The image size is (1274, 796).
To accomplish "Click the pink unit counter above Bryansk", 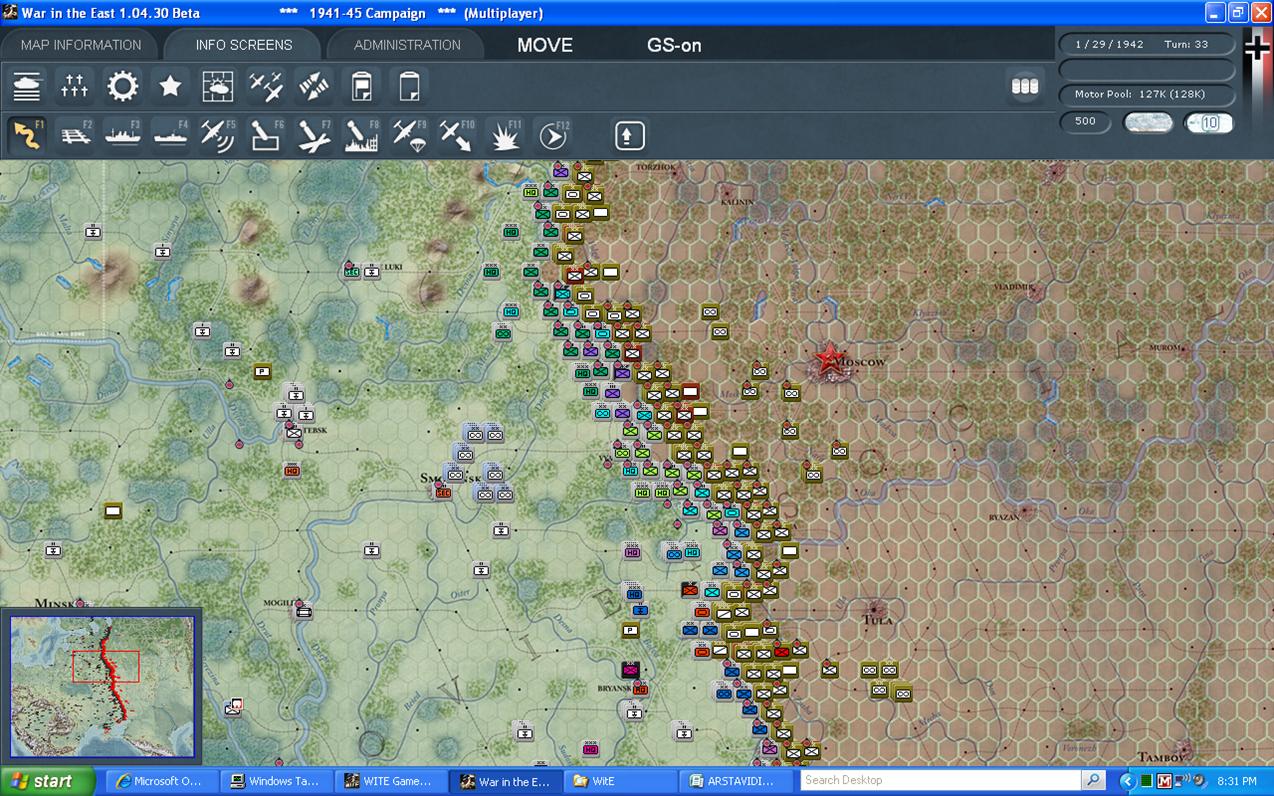I will point(630,669).
